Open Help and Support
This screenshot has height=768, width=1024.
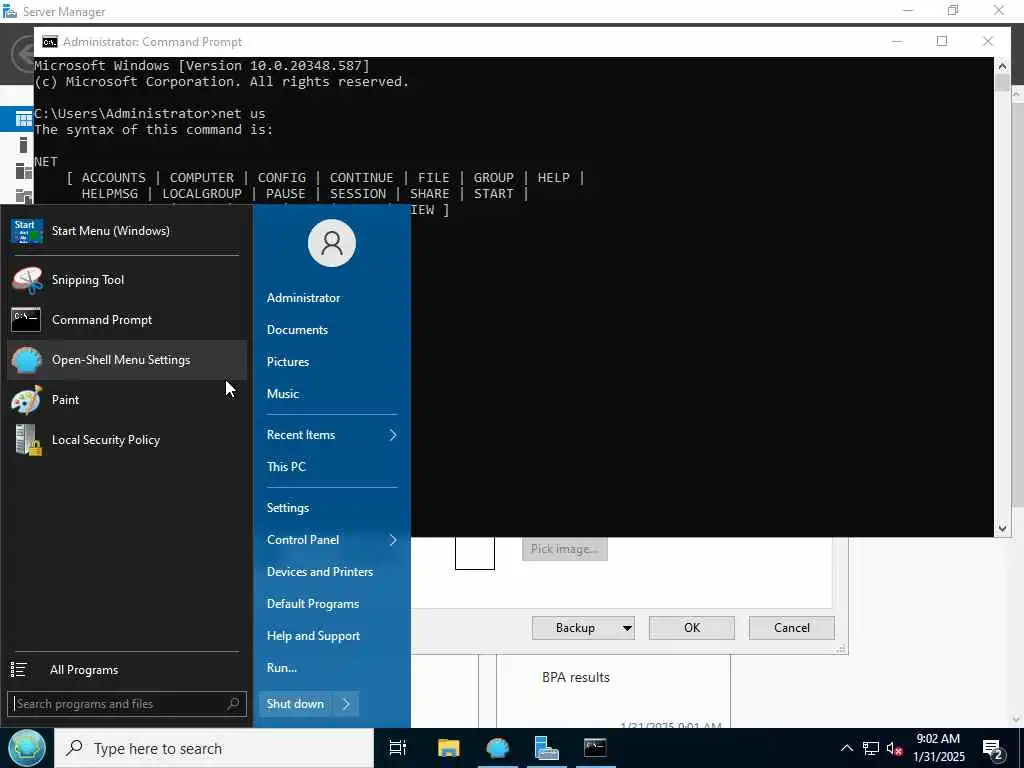click(x=313, y=636)
